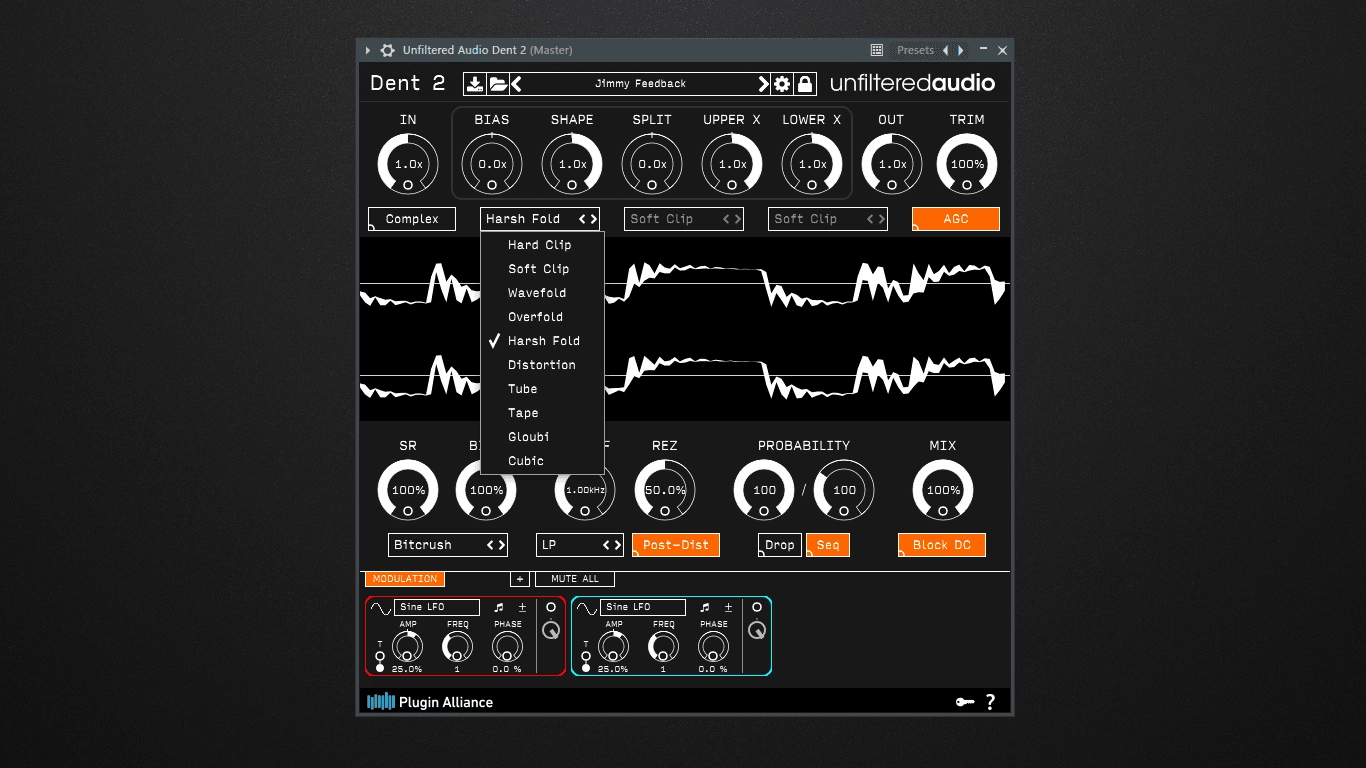Expand the first Sine LFO type selector

pos(437,607)
